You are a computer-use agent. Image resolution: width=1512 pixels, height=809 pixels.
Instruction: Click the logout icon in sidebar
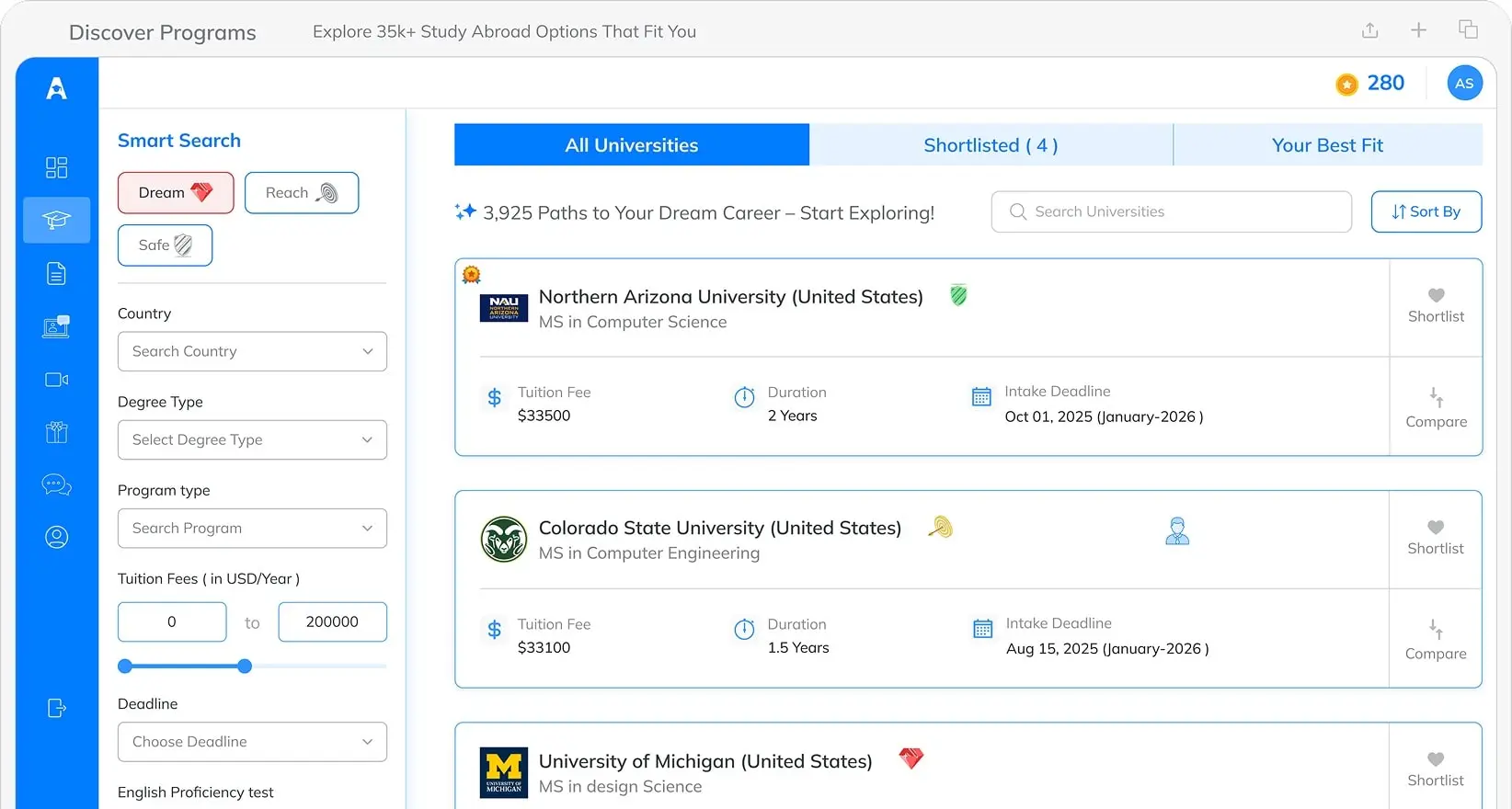point(56,708)
